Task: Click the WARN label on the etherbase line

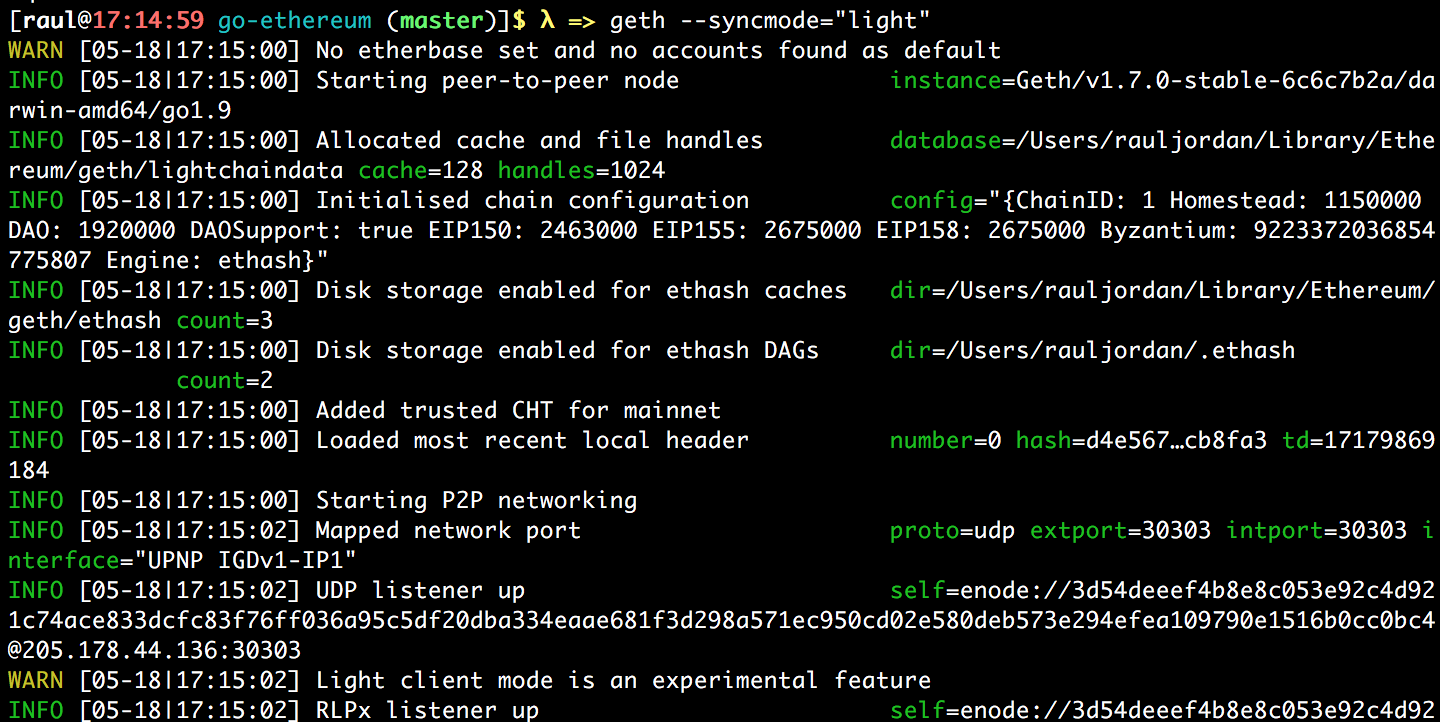Action: [35, 50]
